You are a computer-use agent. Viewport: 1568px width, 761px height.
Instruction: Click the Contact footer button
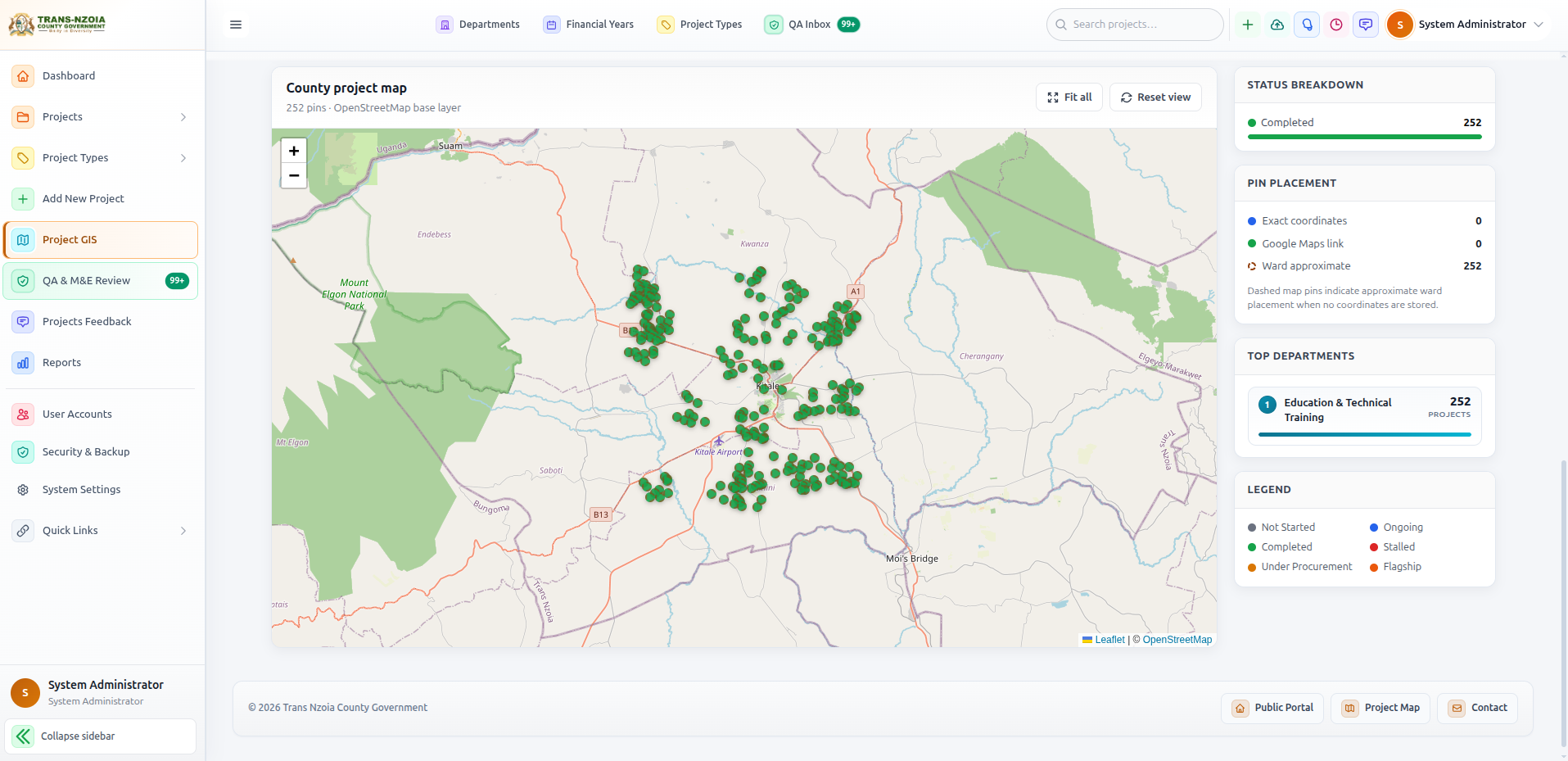[x=1477, y=708]
